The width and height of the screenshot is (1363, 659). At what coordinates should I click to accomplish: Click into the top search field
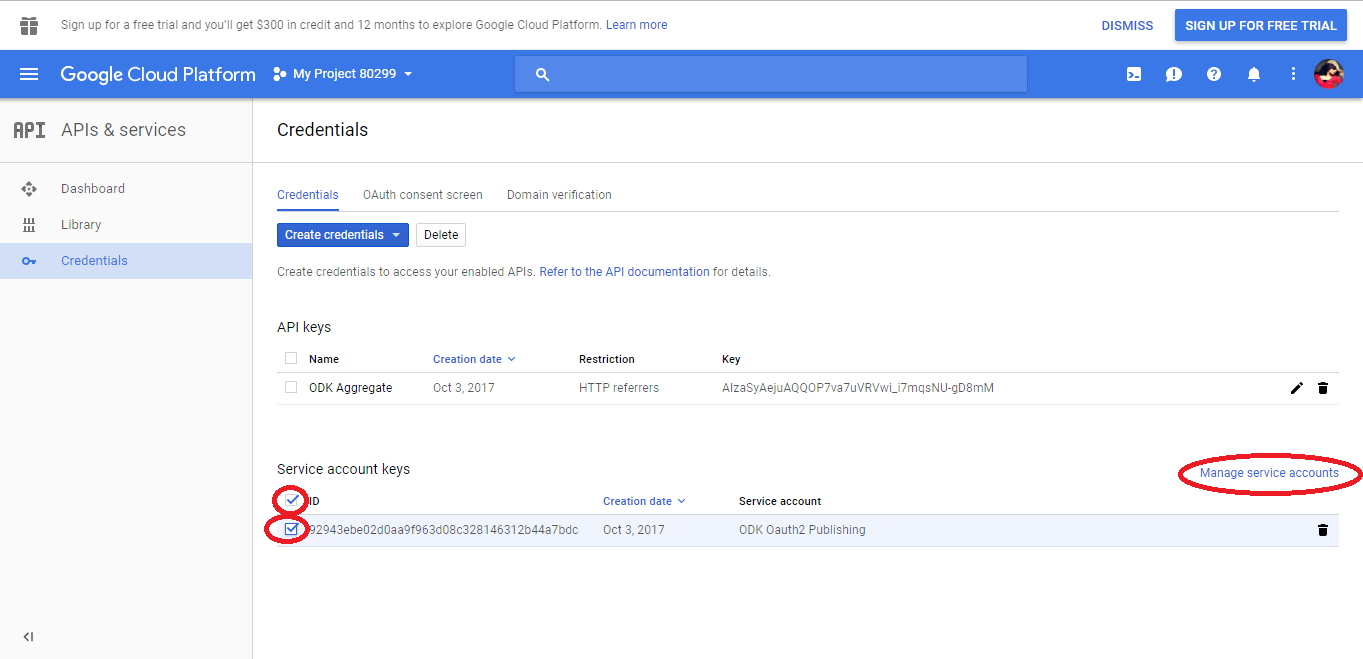(x=771, y=74)
